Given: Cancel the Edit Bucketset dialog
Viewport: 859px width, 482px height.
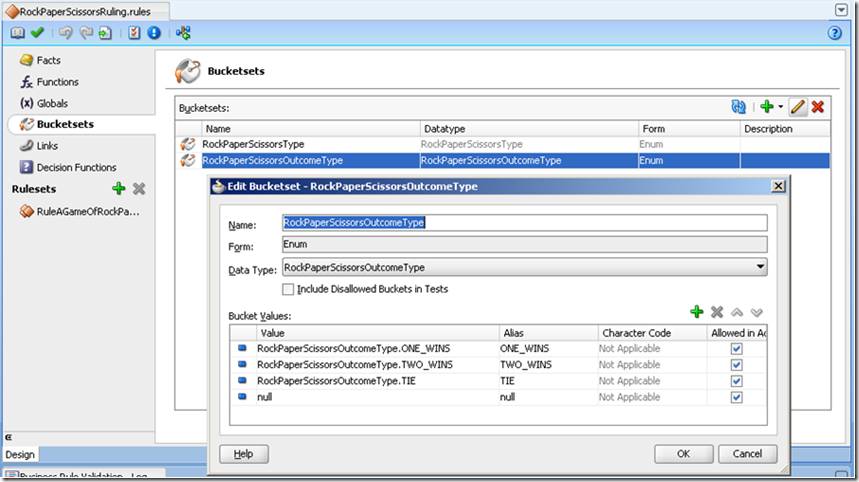Looking at the screenshot, I should 747,454.
